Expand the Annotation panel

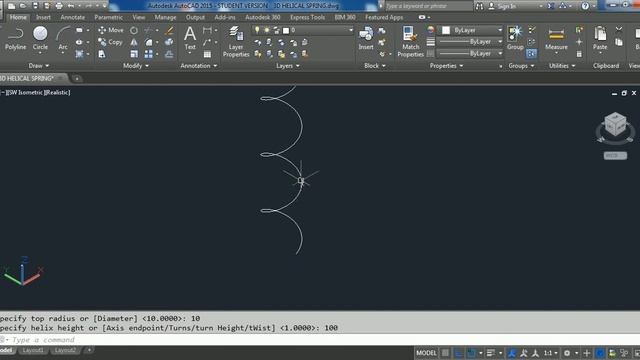click(x=199, y=66)
